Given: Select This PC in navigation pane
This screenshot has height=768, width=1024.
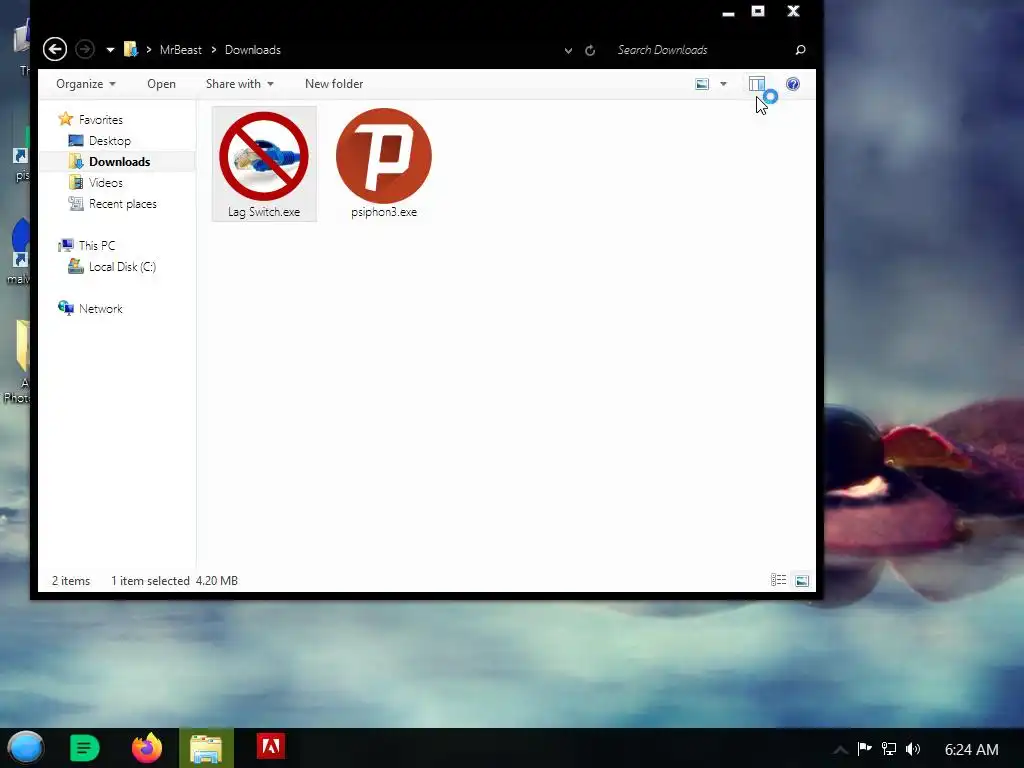Looking at the screenshot, I should (97, 246).
